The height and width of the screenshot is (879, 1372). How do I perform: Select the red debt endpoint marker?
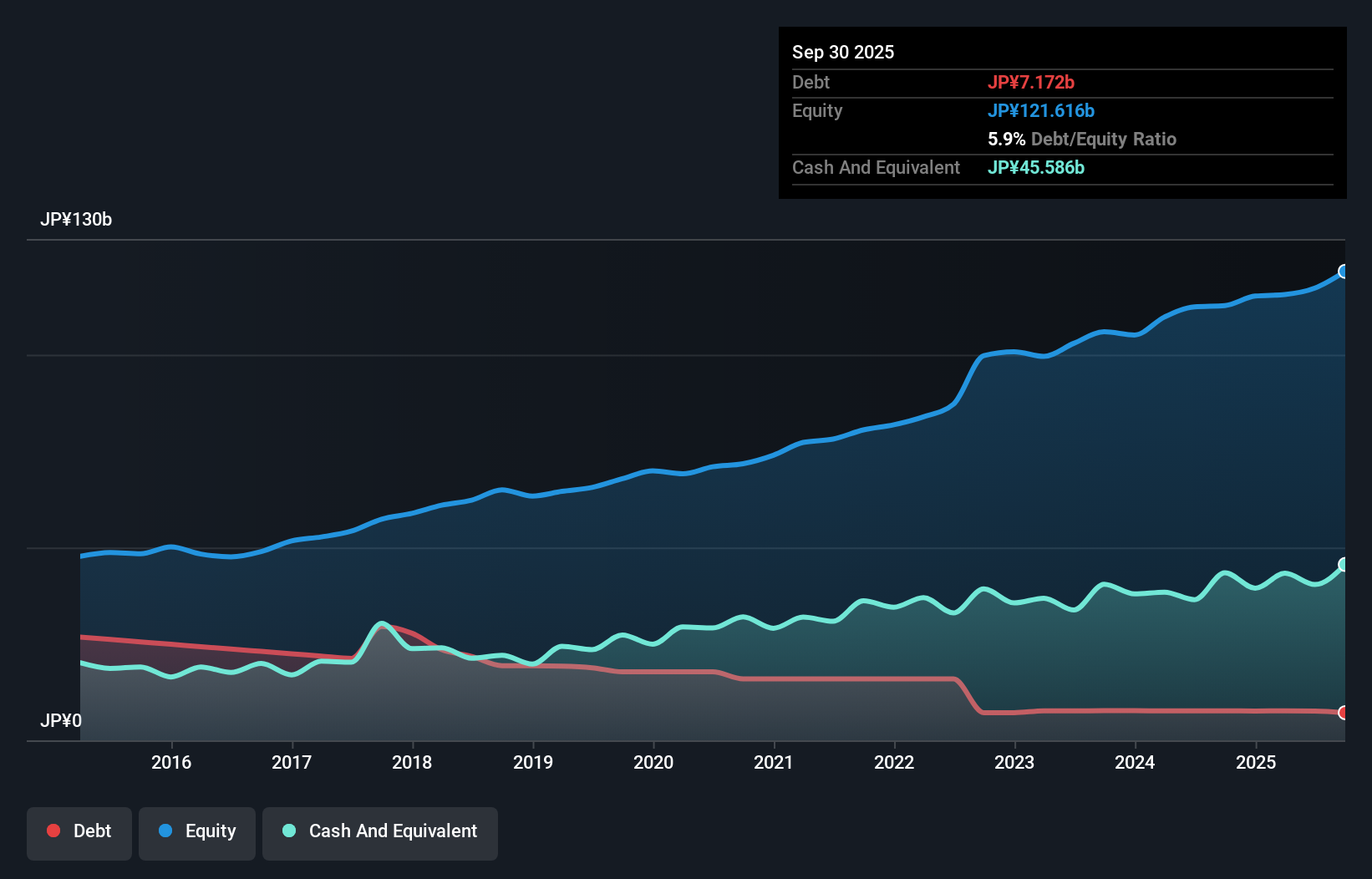pyautogui.click(x=1344, y=714)
